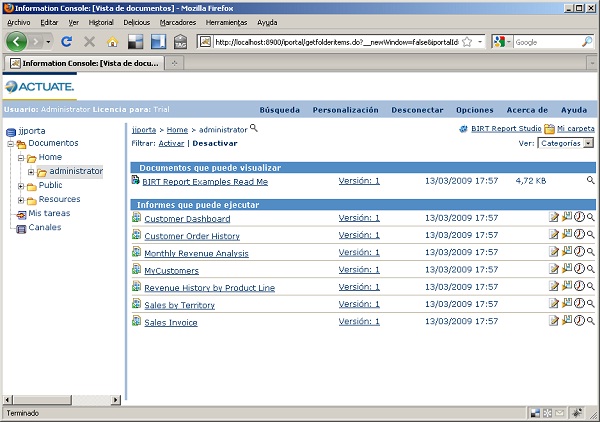Click the URL address field
The height and width of the screenshot is (422, 600).
(x=337, y=42)
